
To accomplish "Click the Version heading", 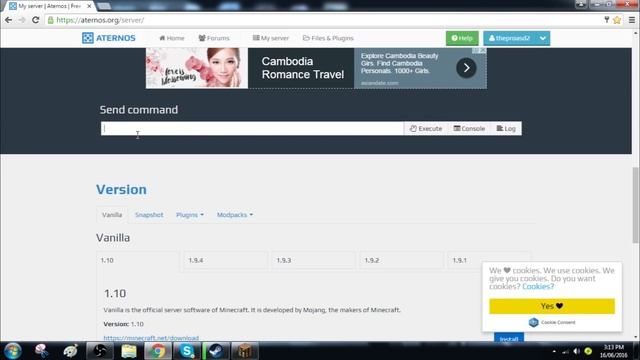I will click(121, 189).
